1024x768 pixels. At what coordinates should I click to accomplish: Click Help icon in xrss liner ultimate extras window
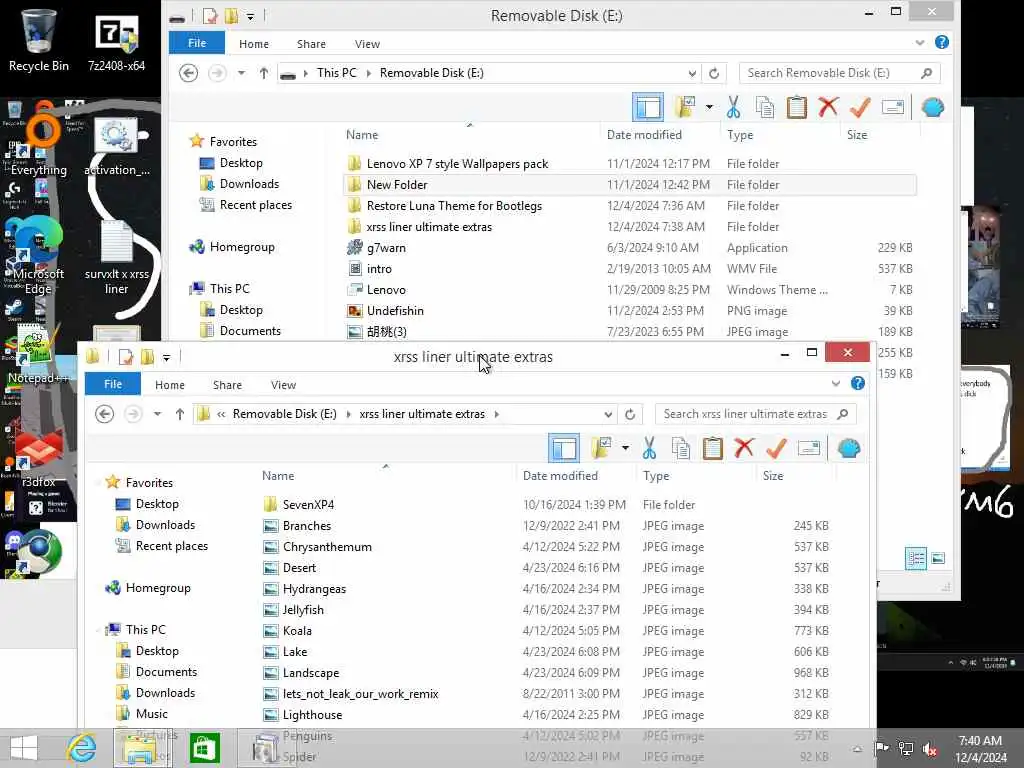click(857, 383)
